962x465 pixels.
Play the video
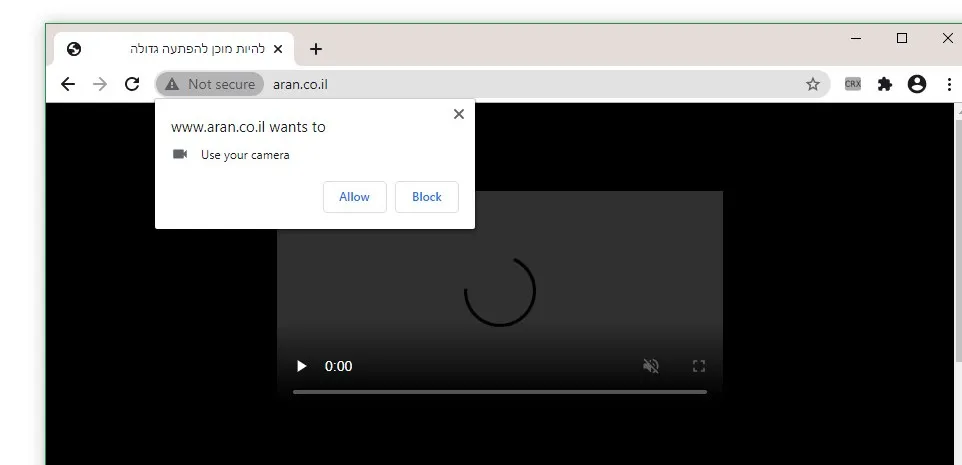coord(301,366)
